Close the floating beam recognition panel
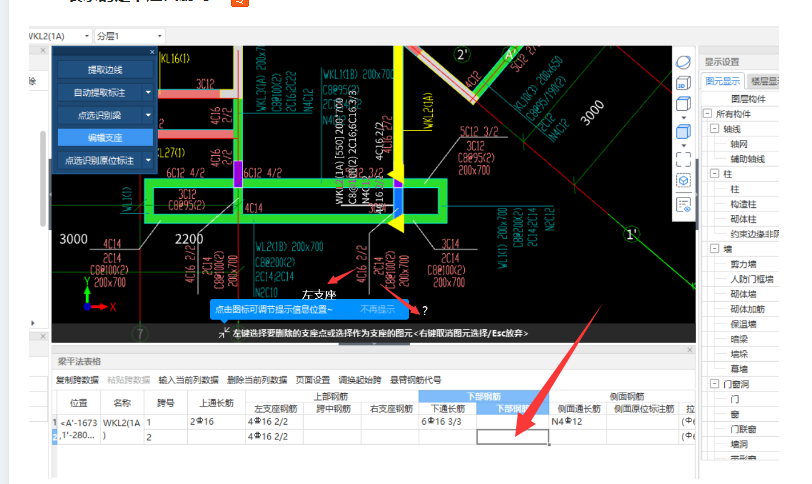 152,52
